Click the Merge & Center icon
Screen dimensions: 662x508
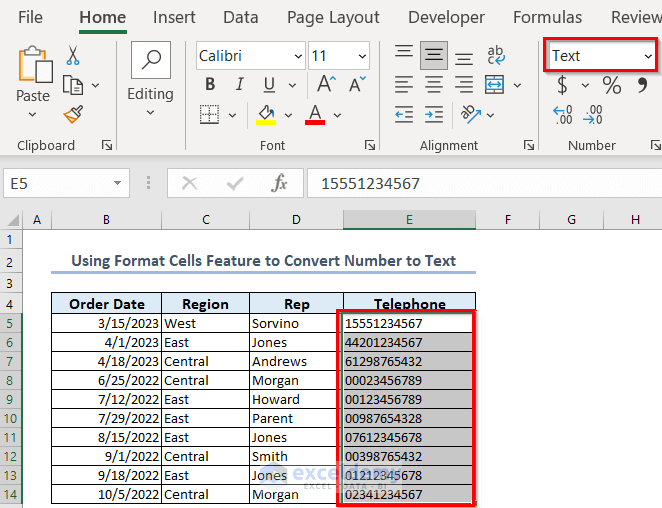click(495, 86)
